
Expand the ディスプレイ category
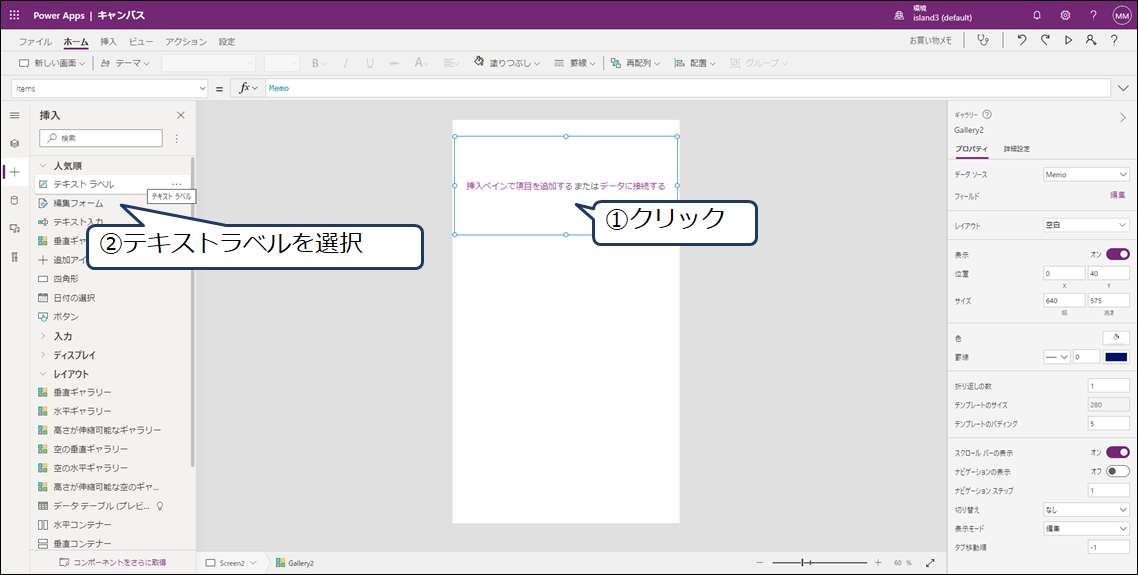(43, 355)
